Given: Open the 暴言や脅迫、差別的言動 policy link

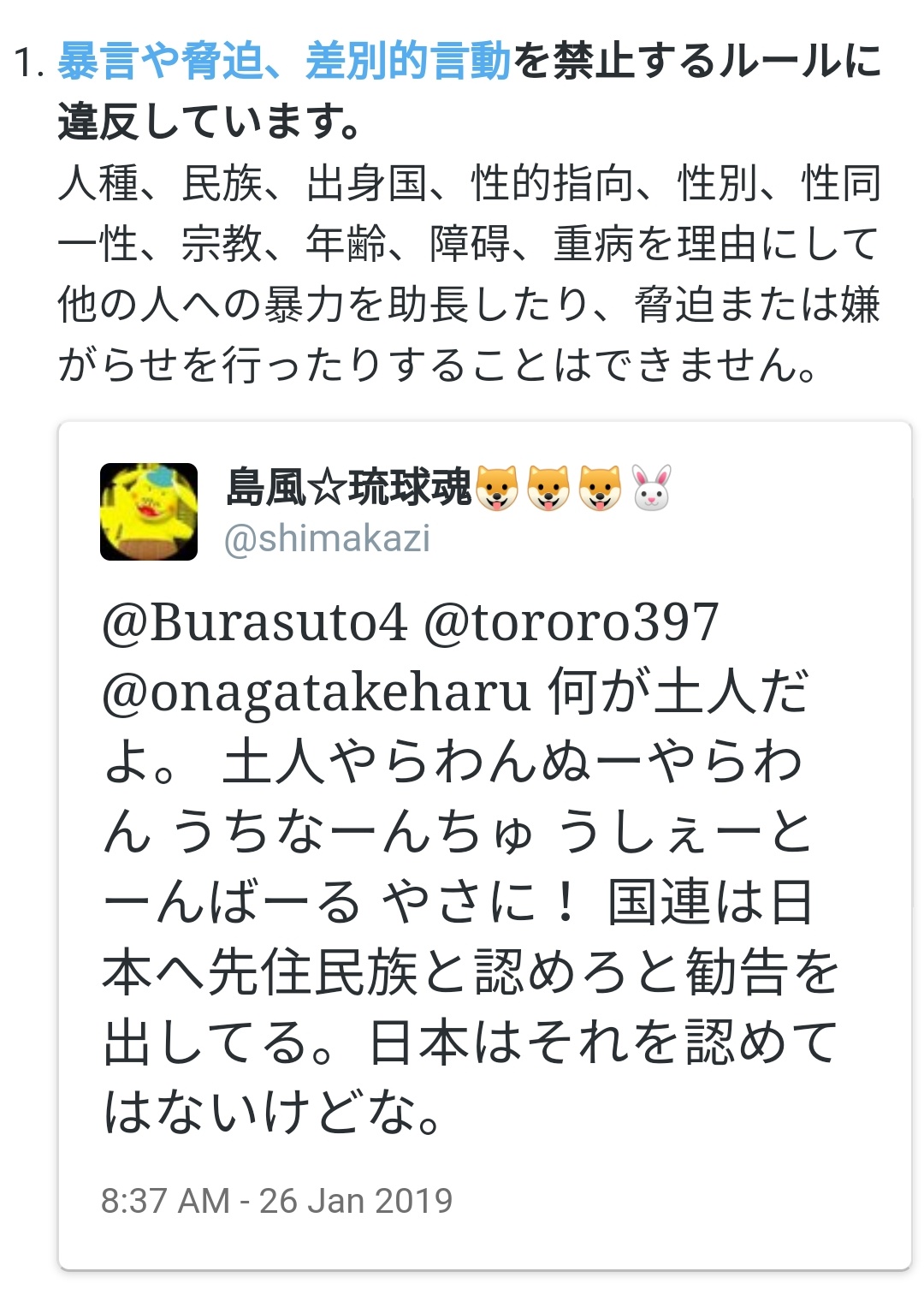Looking at the screenshot, I should (x=284, y=62).
